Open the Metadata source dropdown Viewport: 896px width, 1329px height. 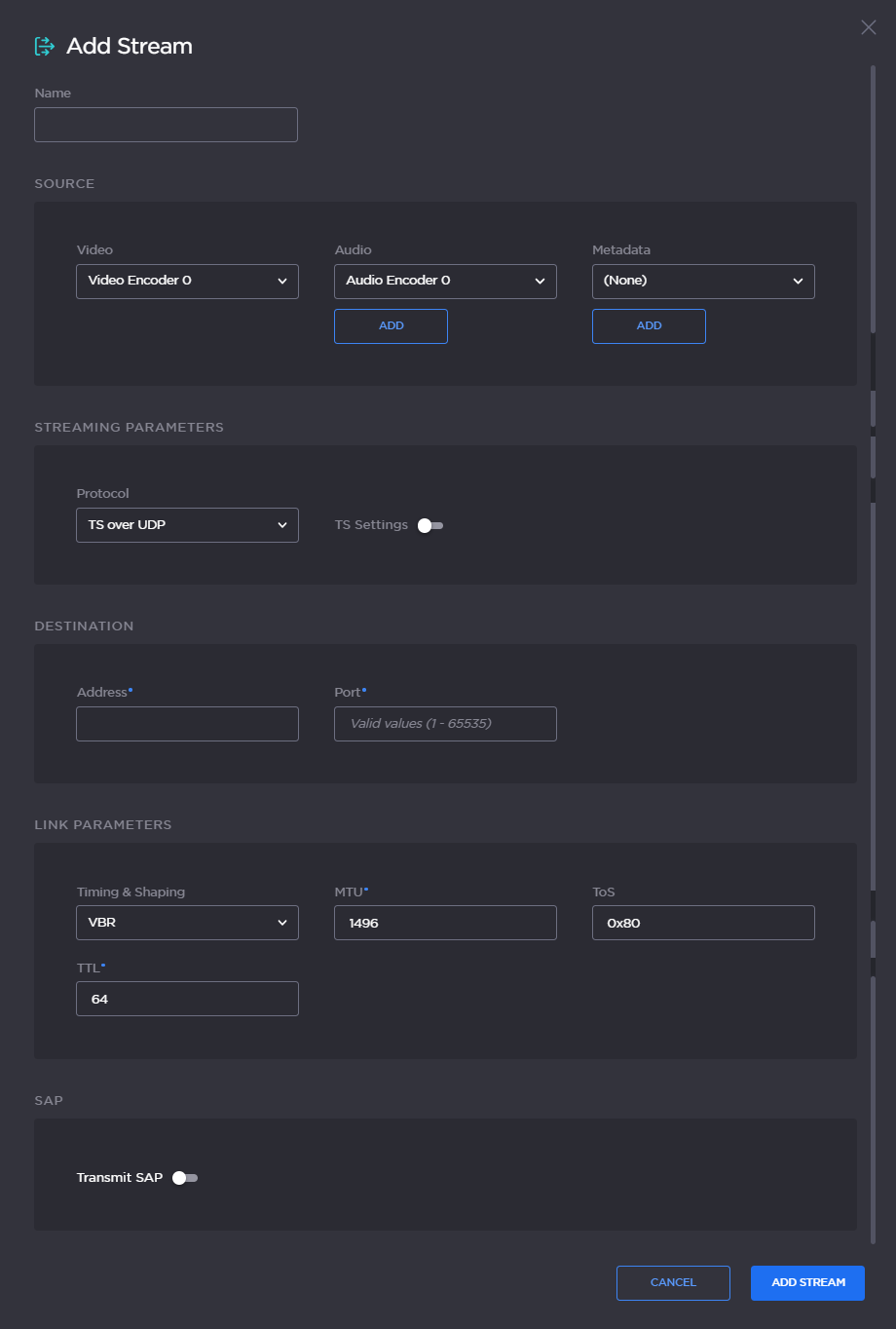(703, 281)
